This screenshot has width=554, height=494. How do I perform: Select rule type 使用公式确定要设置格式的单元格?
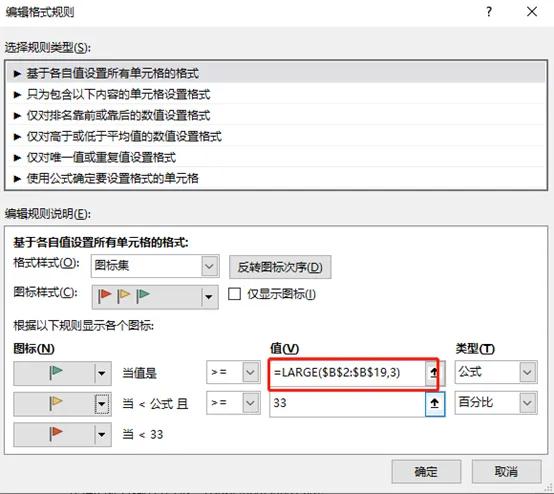click(276, 178)
